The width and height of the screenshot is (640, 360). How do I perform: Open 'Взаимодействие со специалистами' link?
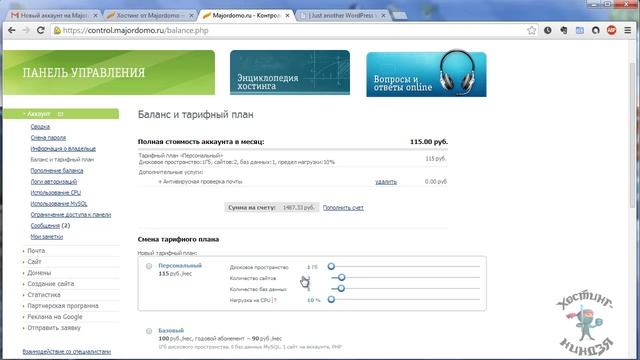67,351
